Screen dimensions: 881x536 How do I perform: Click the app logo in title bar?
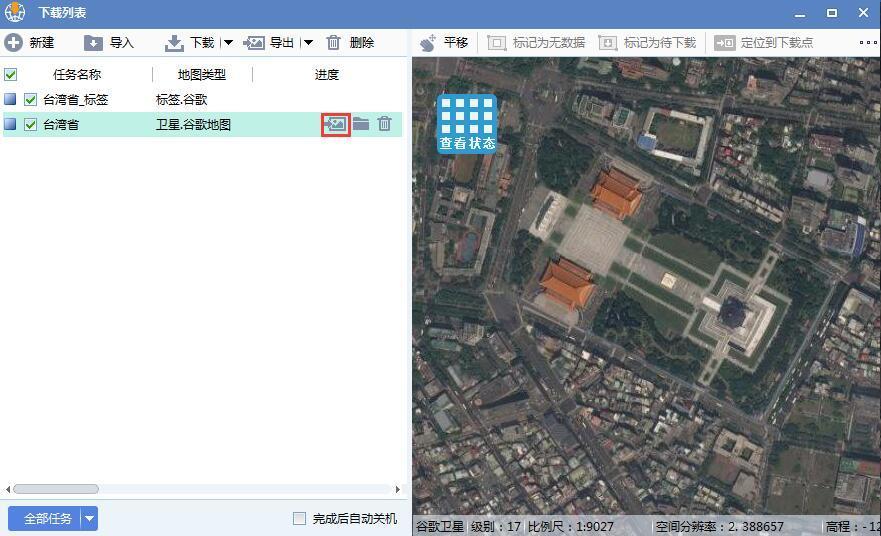15,12
